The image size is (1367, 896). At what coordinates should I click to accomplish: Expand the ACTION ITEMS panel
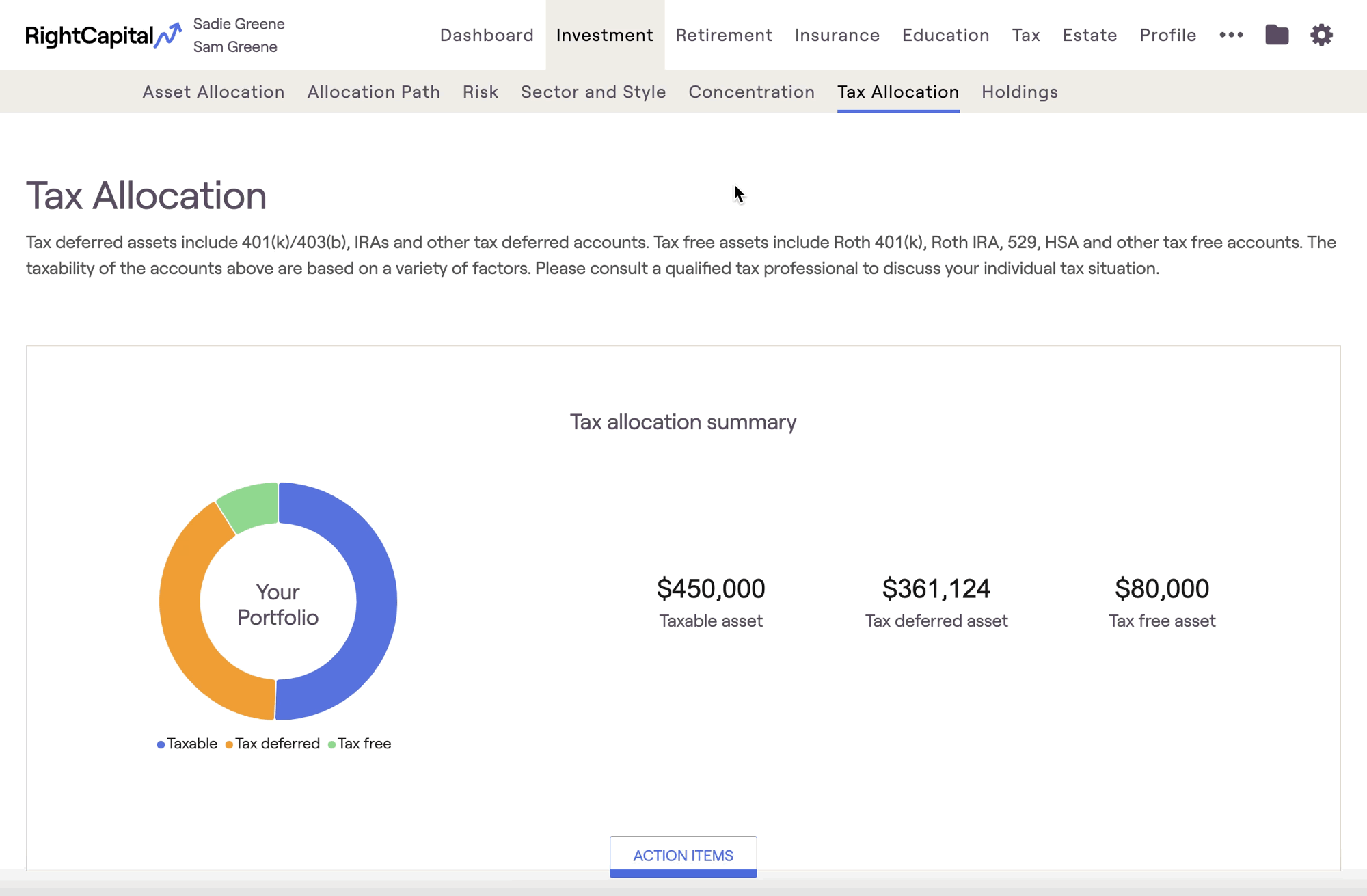point(683,856)
